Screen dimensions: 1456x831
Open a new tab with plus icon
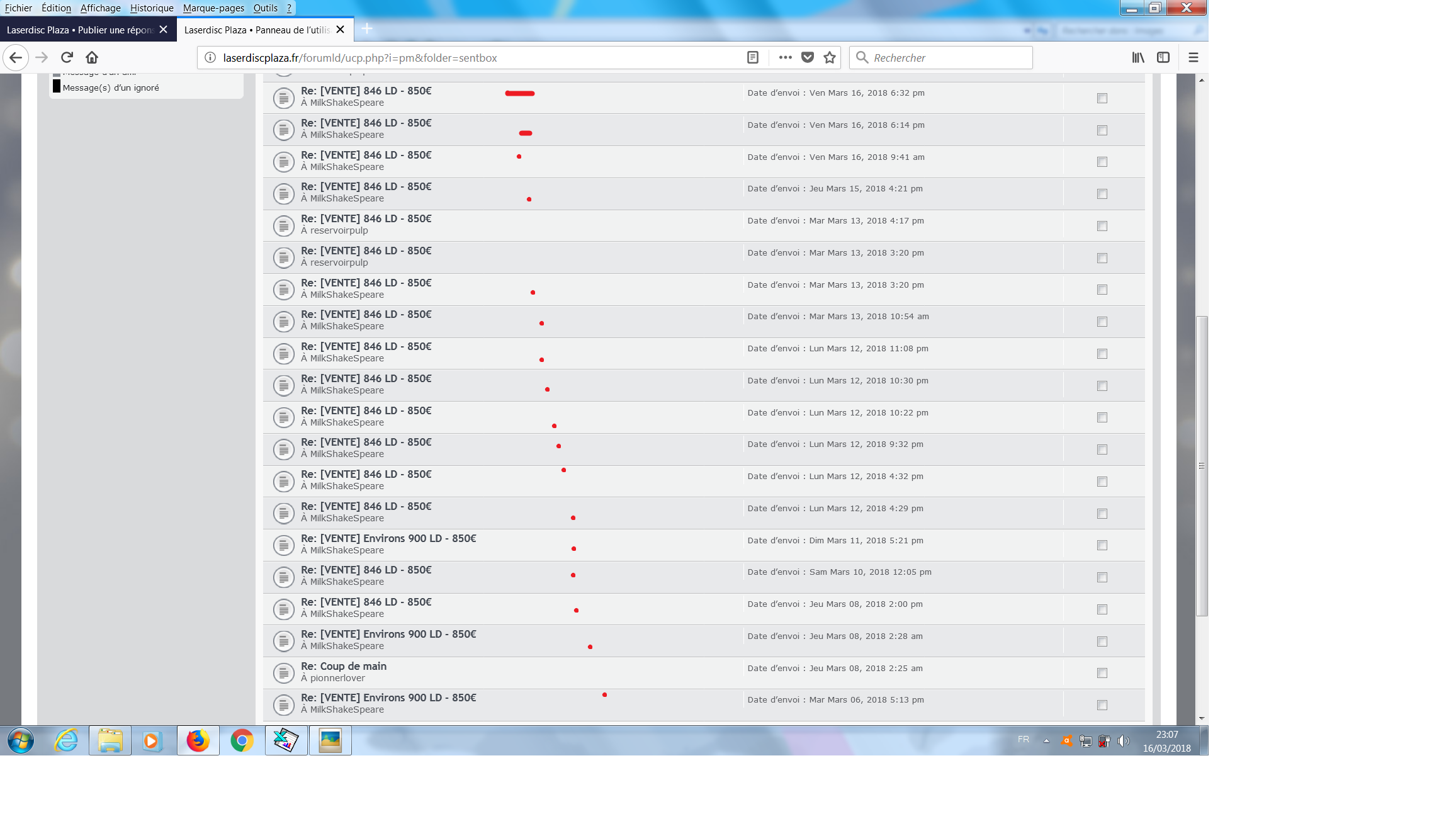click(367, 29)
